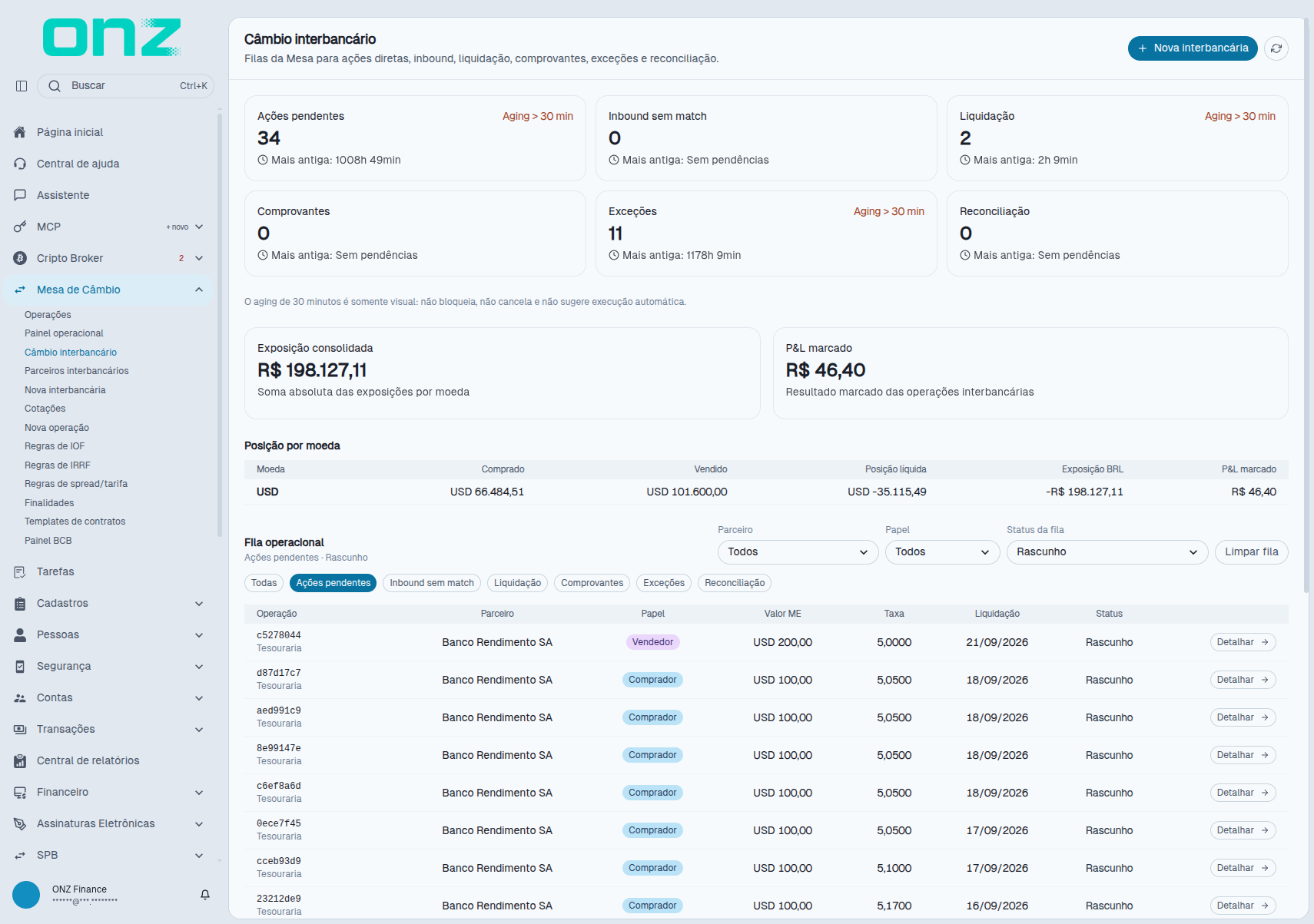
Task: Expand the Pessoas chevron
Action: point(199,634)
